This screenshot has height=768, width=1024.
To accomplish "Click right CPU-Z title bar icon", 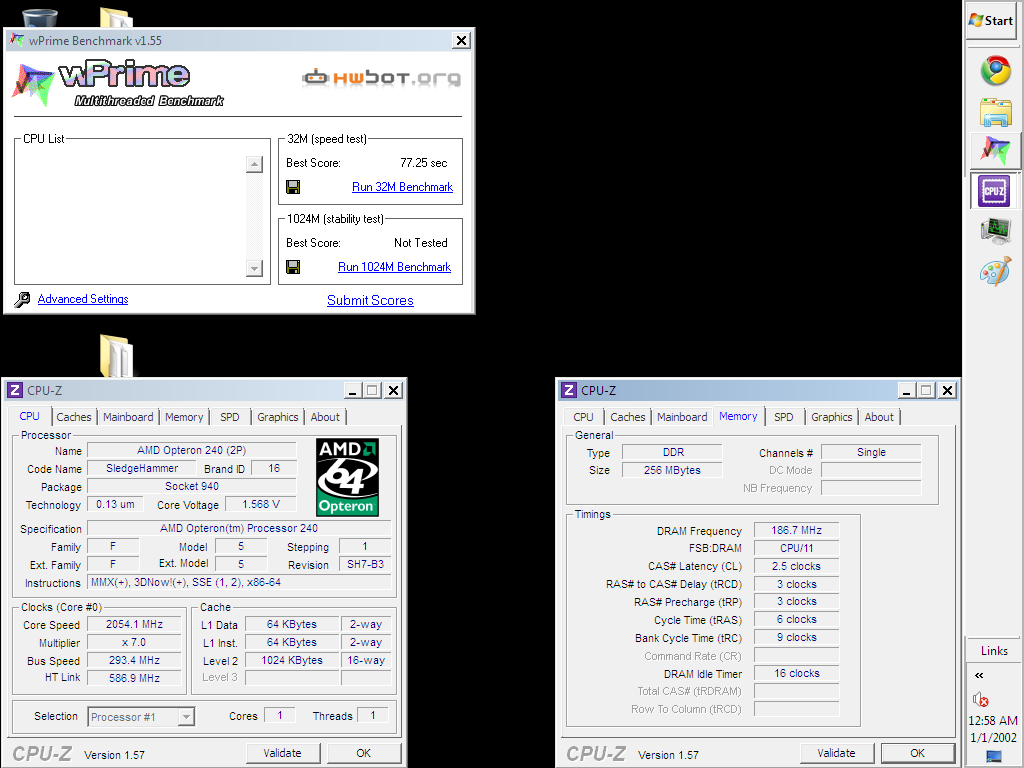I will click(569, 391).
